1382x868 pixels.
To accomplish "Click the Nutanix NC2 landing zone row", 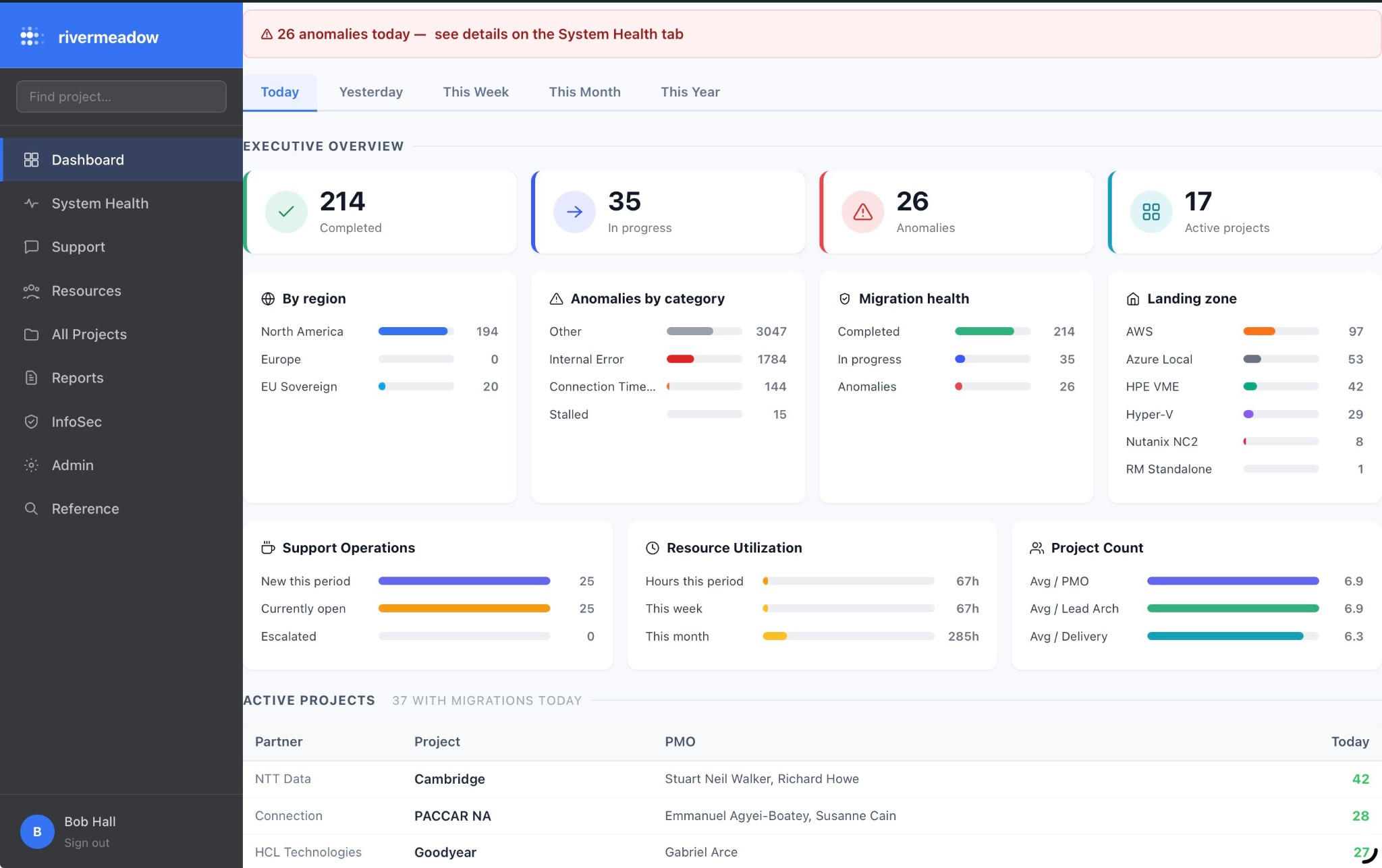I will click(1244, 442).
